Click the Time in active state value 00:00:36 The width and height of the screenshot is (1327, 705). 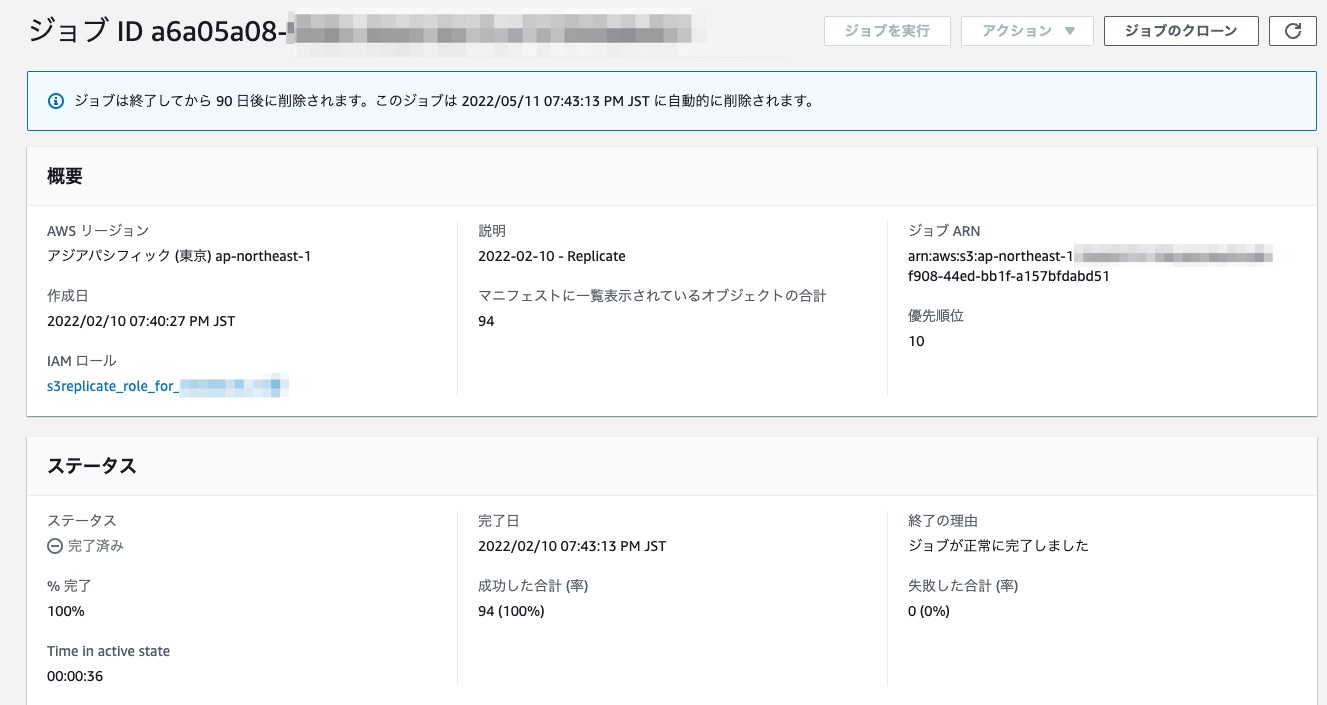coord(75,676)
